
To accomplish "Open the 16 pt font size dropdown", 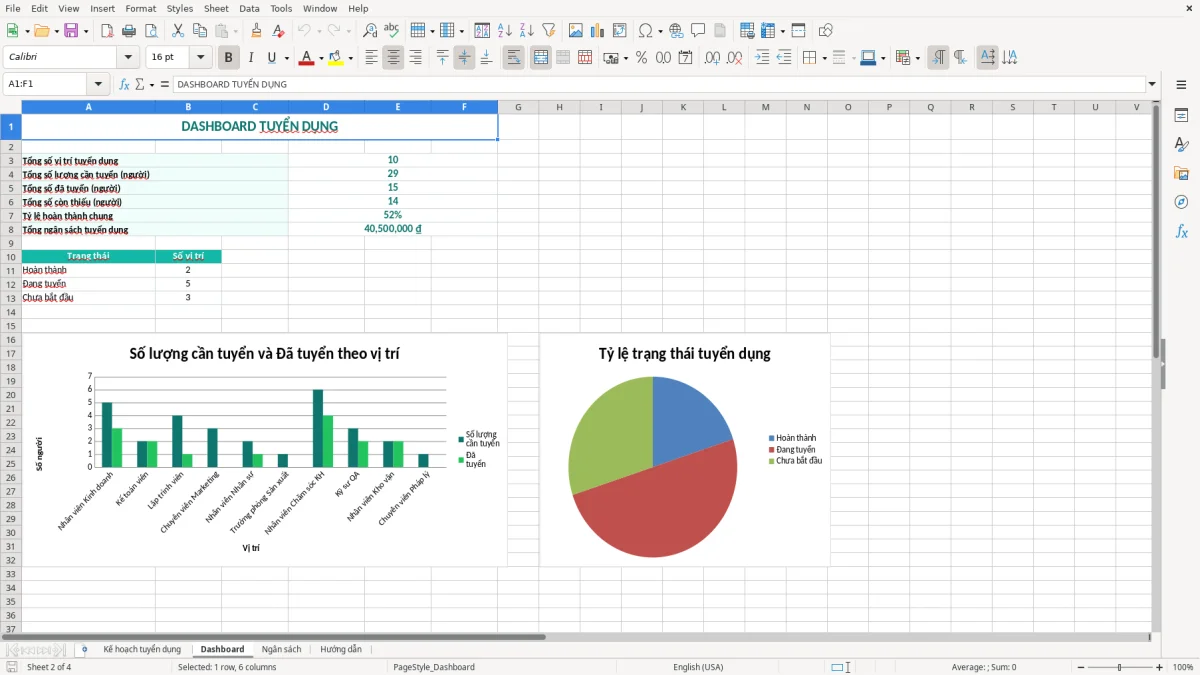I will click(x=201, y=58).
